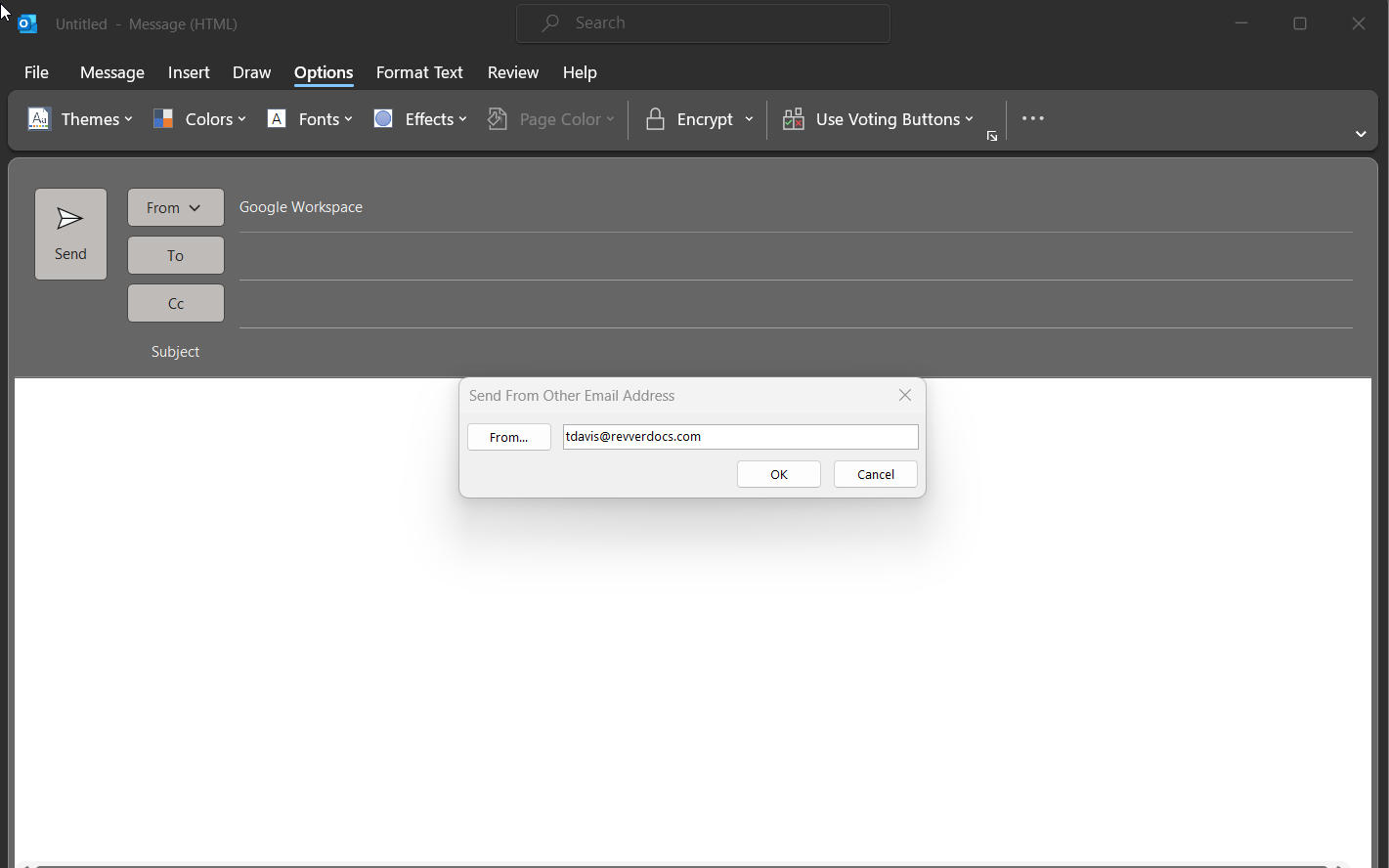Select the Options tab
1389x868 pixels.
(x=324, y=72)
